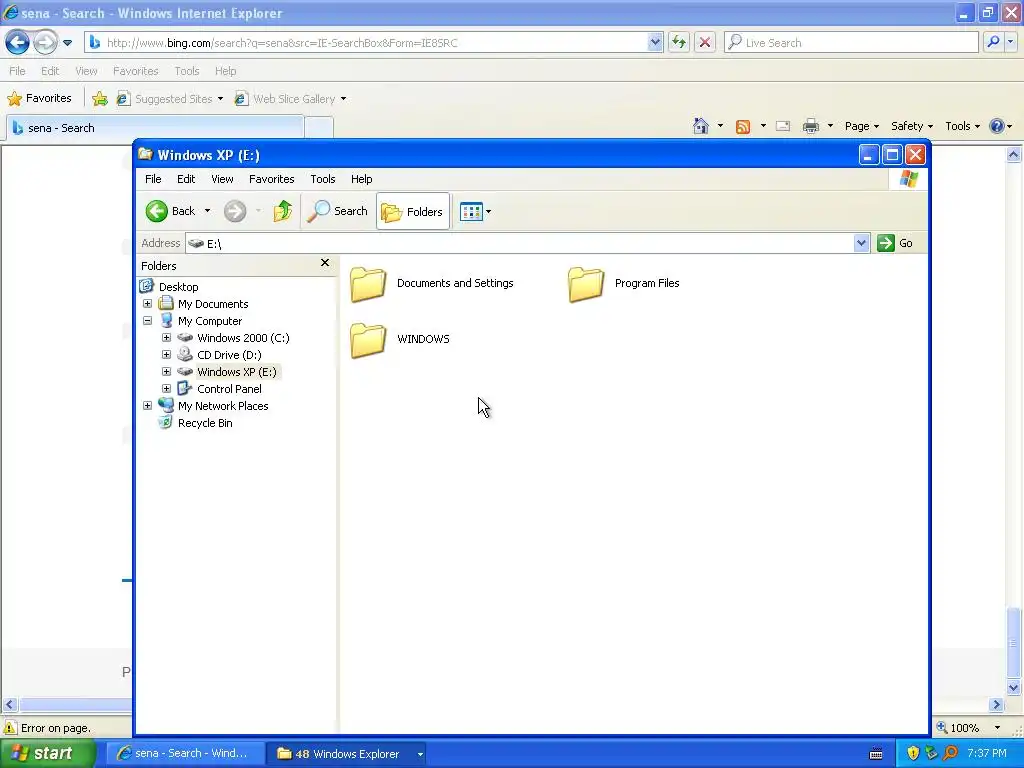Collapse My Computer tree node
The image size is (1024, 768).
pos(148,321)
